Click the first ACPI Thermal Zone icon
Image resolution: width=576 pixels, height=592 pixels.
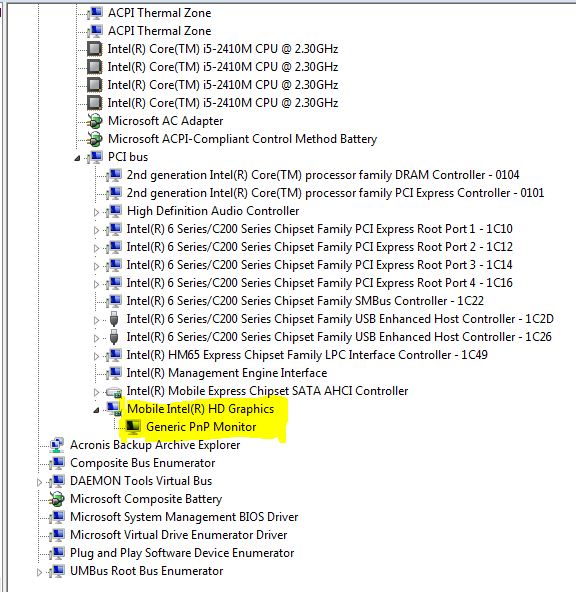pyautogui.click(x=95, y=13)
